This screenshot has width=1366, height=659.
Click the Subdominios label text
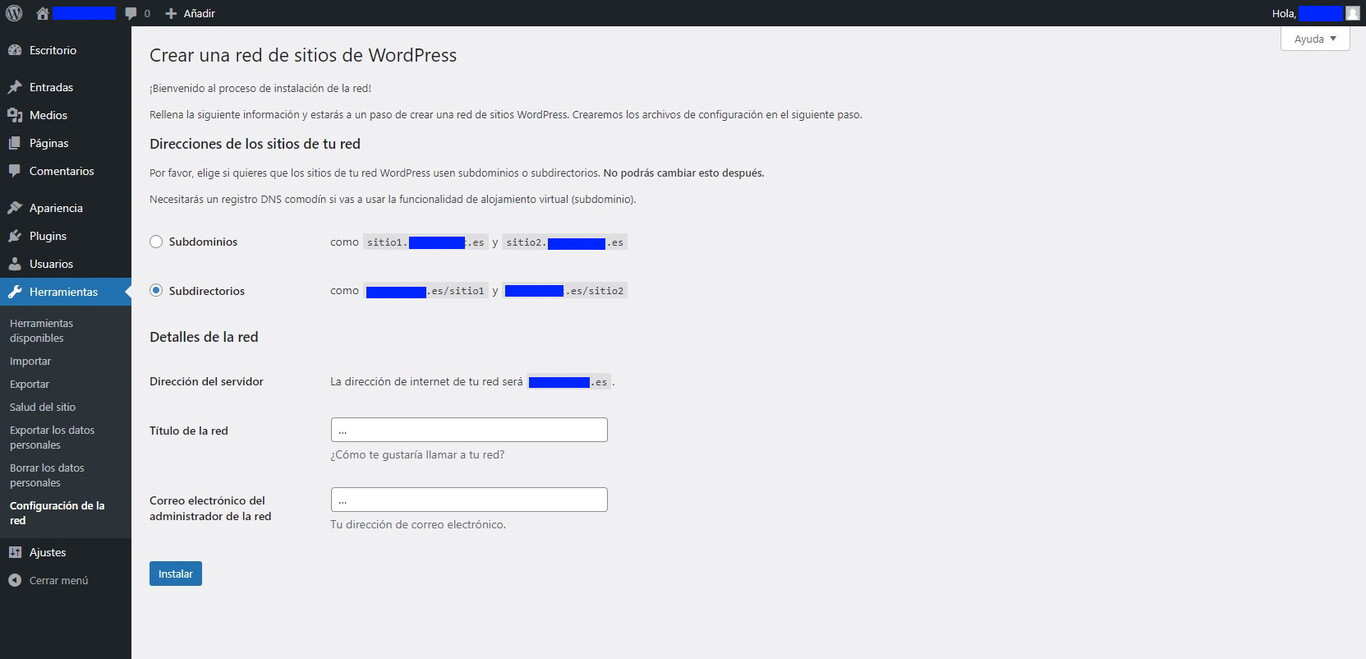(x=203, y=242)
